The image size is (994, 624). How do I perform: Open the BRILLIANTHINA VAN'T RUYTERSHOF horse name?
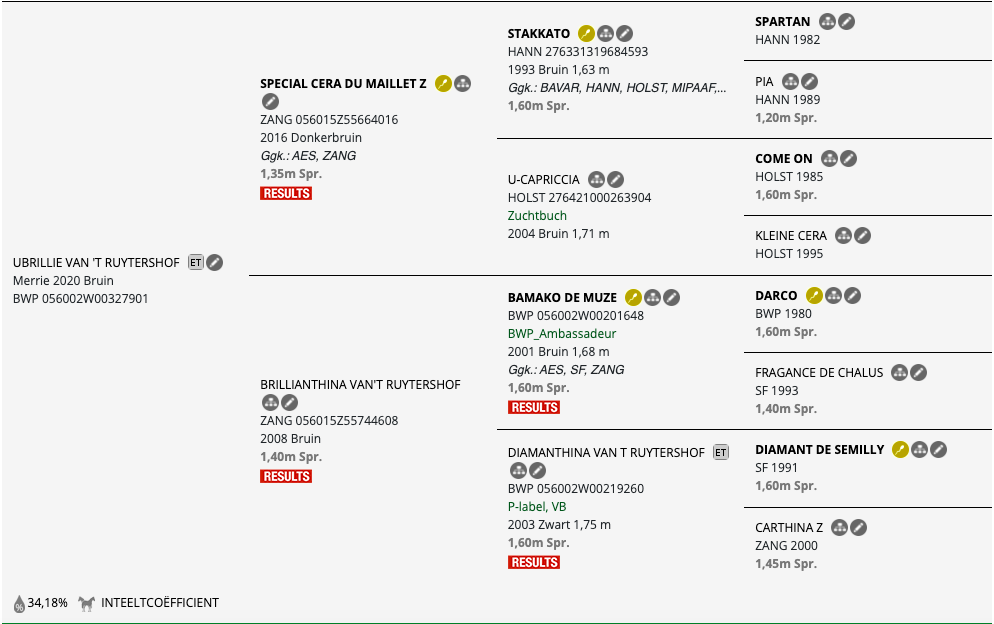tap(360, 385)
